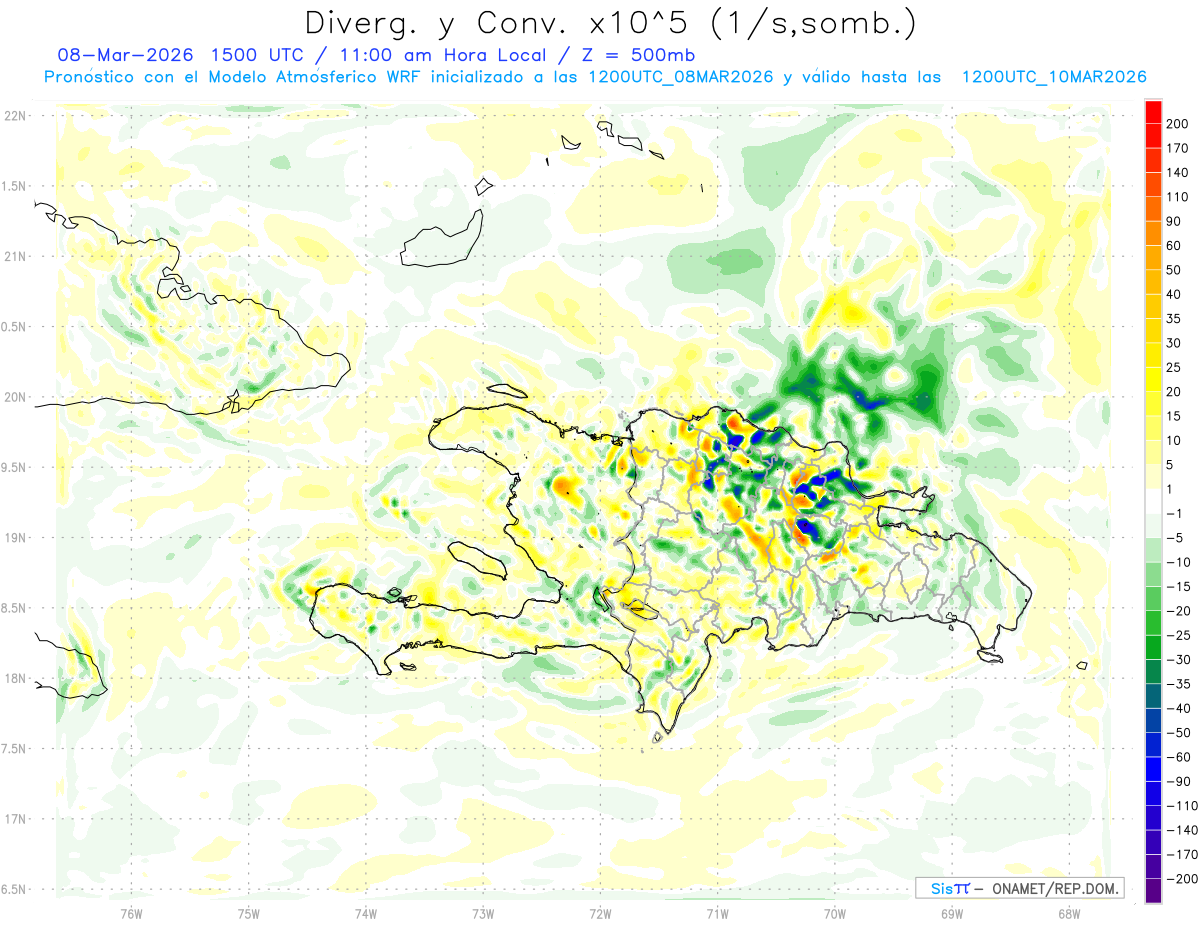Click the '72W' longitude label
1200x927 pixels.
click(600, 913)
